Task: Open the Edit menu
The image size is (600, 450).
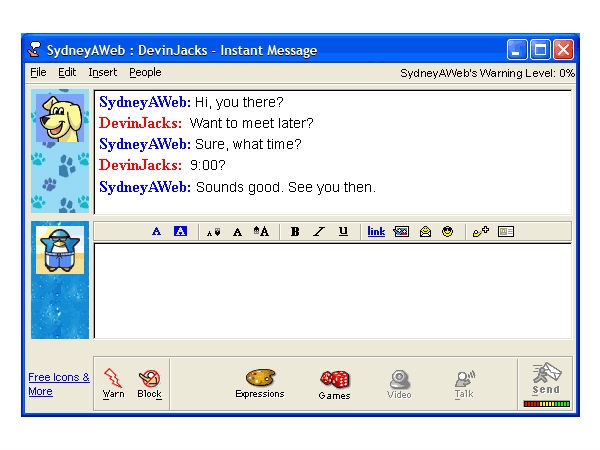Action: (67, 72)
